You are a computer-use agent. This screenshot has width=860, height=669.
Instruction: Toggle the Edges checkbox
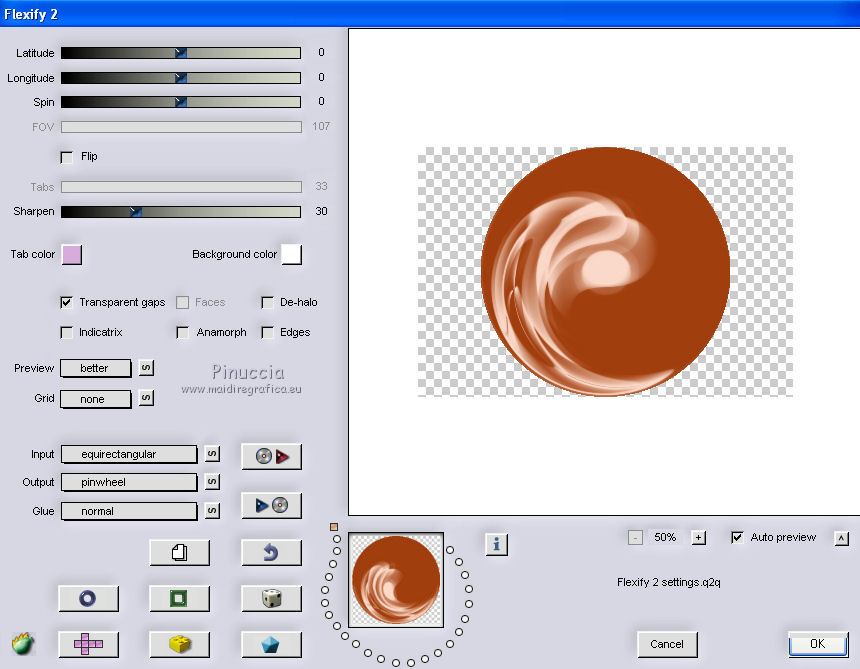[x=268, y=332]
